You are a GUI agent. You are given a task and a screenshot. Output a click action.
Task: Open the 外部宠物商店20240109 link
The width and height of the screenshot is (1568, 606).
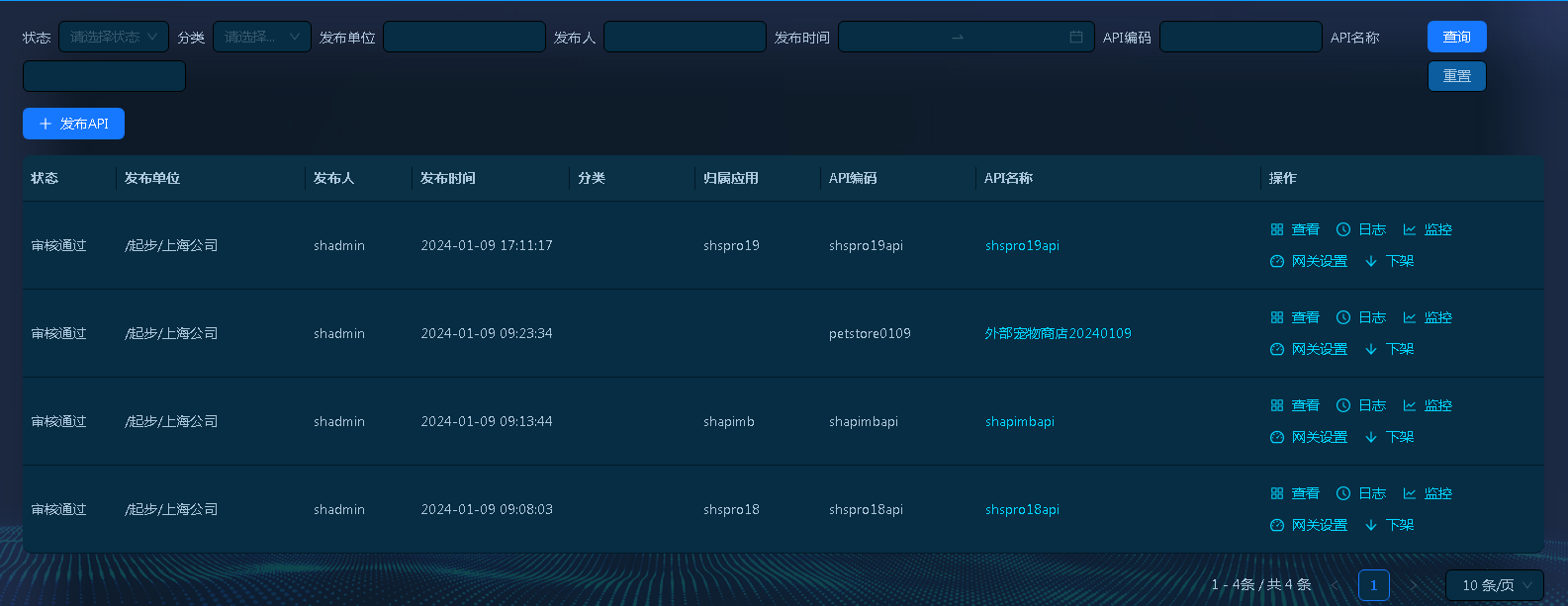point(1058,333)
